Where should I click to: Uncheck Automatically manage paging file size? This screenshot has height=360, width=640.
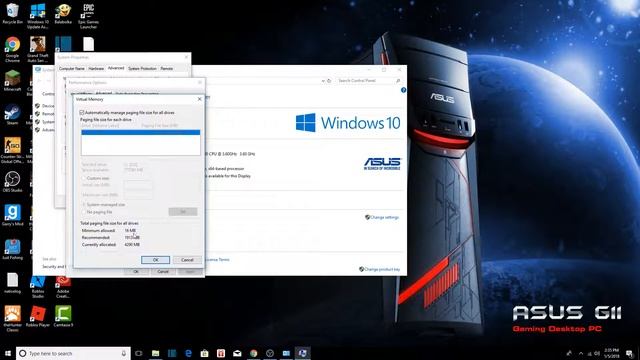(82, 112)
